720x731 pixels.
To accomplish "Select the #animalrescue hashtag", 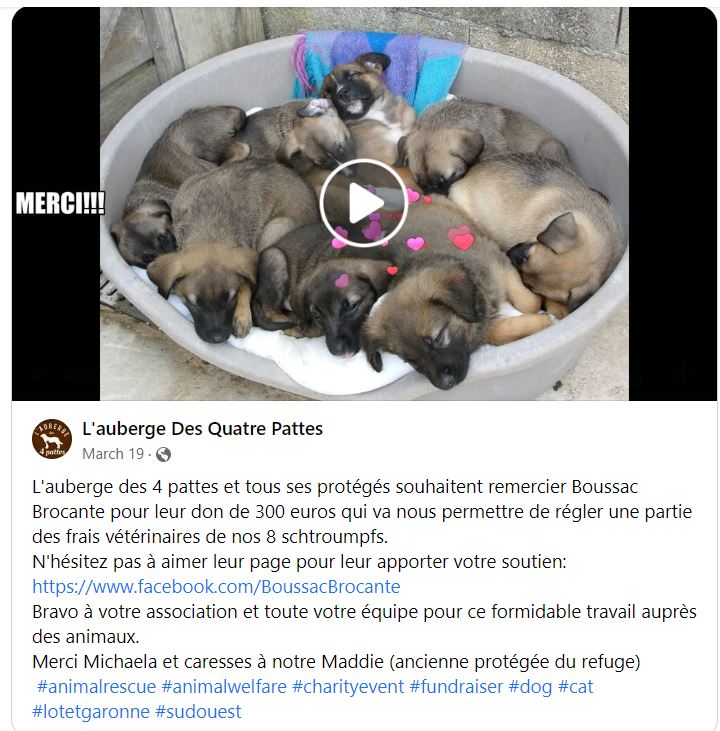I will pyautogui.click(x=97, y=687).
